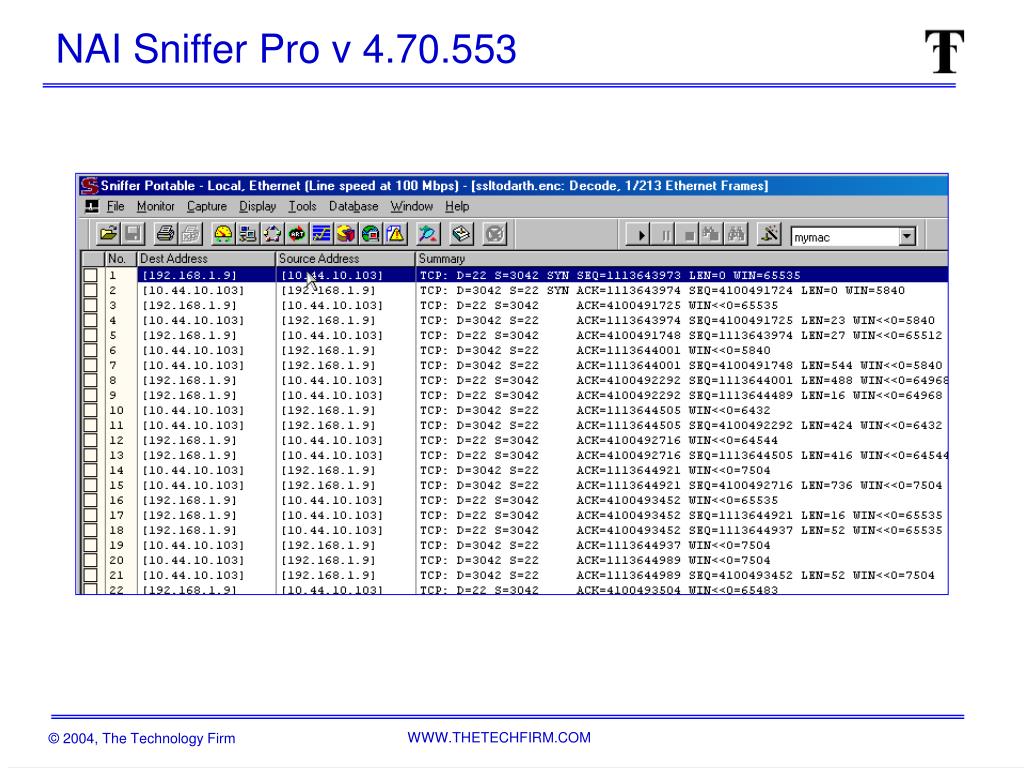Open the File menu
The height and width of the screenshot is (768, 1024).
click(116, 206)
